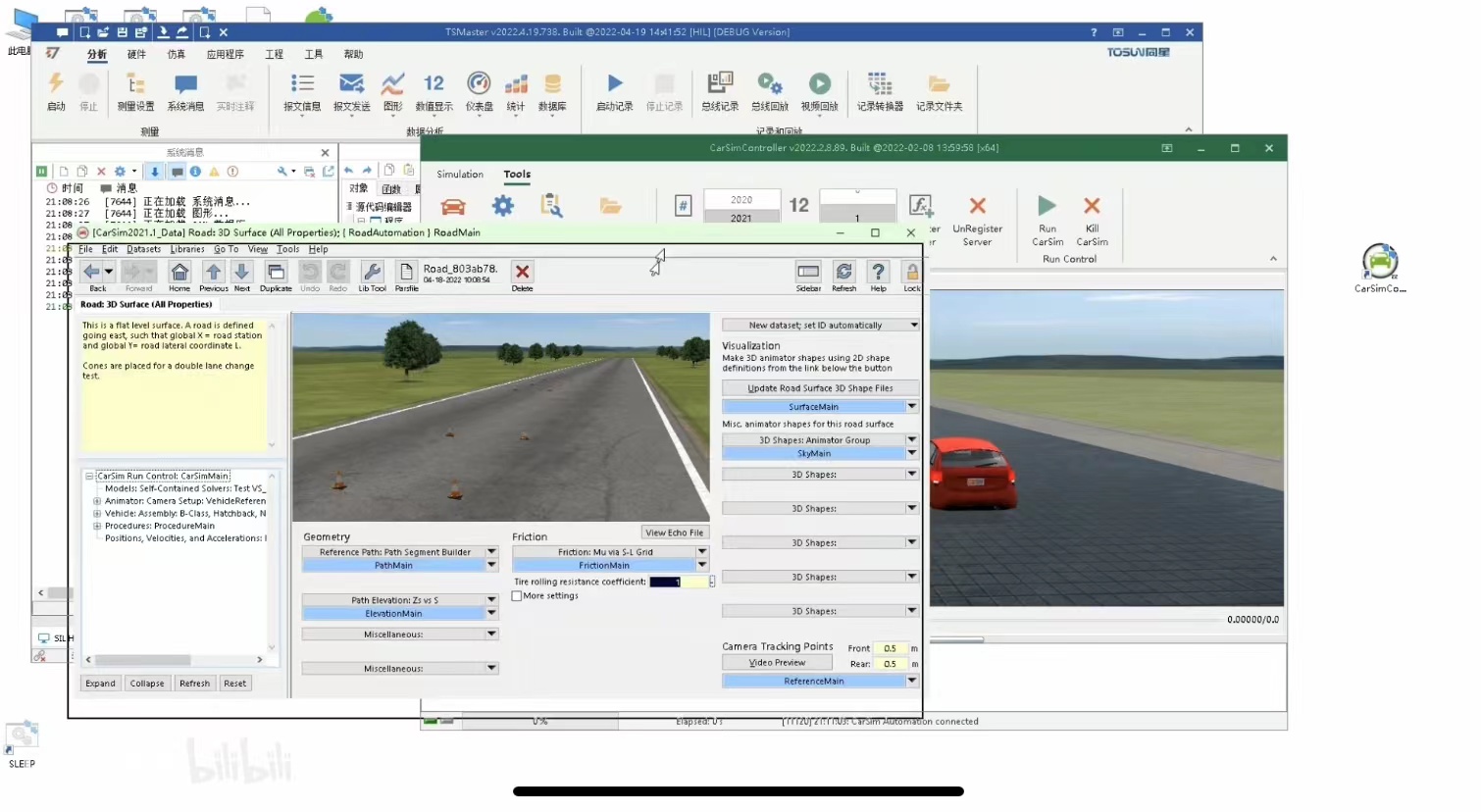Enable the More settings checkbox

(x=517, y=596)
